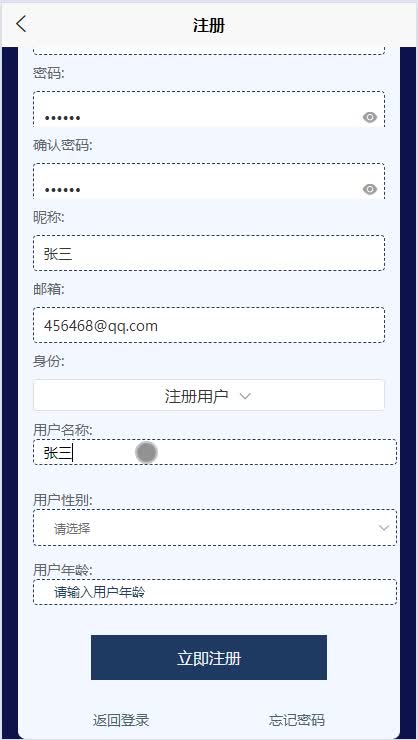Expand the 用户性别 请选择 dropdown
Screen dimensions: 418x740
tap(215, 528)
